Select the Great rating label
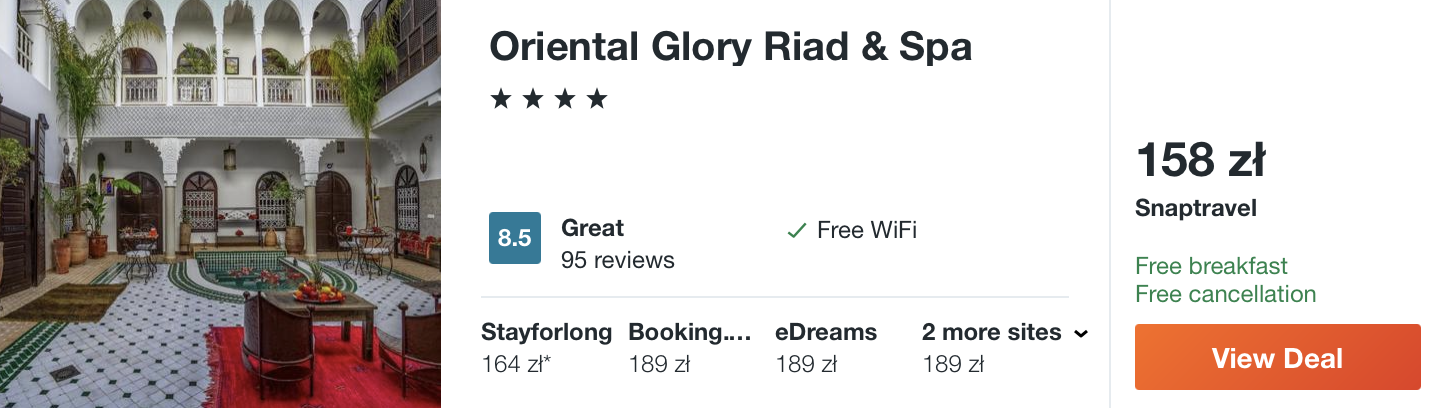The width and height of the screenshot is (1436, 408). [592, 228]
